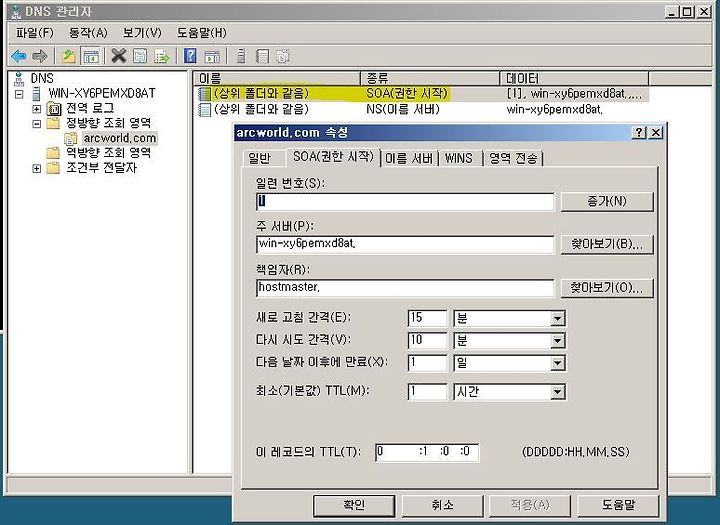Click the 종류 column header
720x525 pixels.
(x=430, y=79)
